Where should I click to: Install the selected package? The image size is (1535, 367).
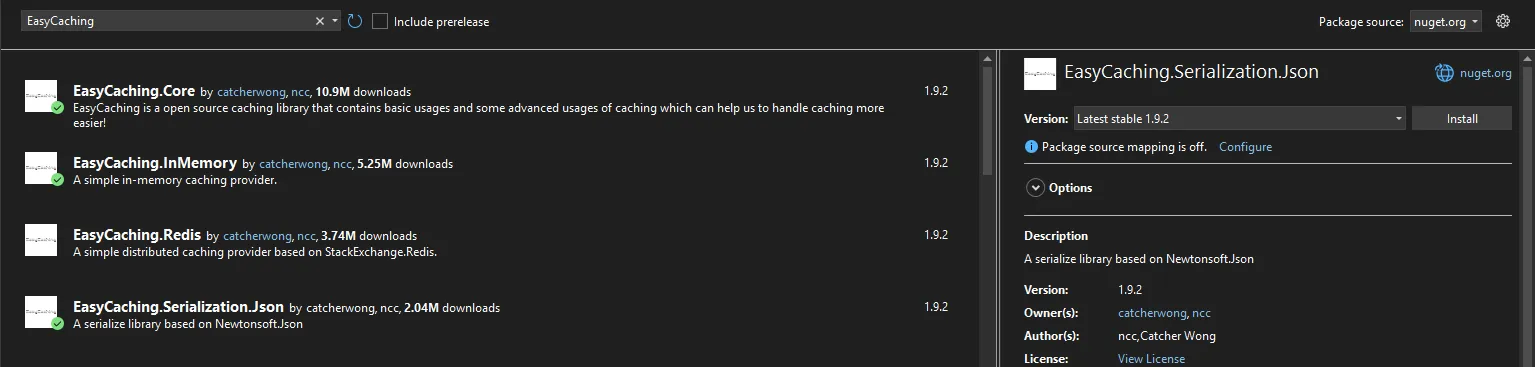1462,118
